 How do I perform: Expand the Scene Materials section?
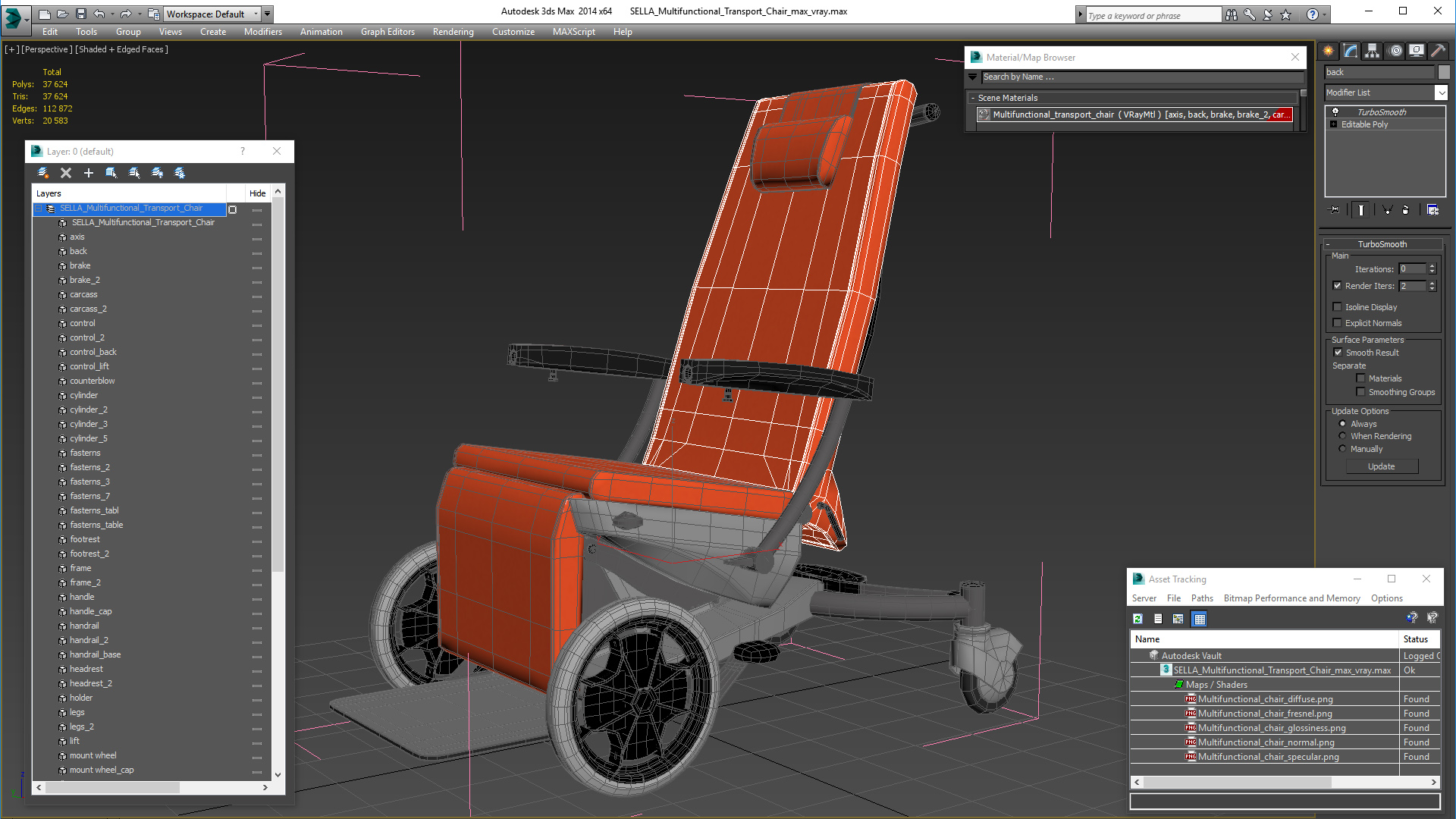pyautogui.click(x=975, y=97)
